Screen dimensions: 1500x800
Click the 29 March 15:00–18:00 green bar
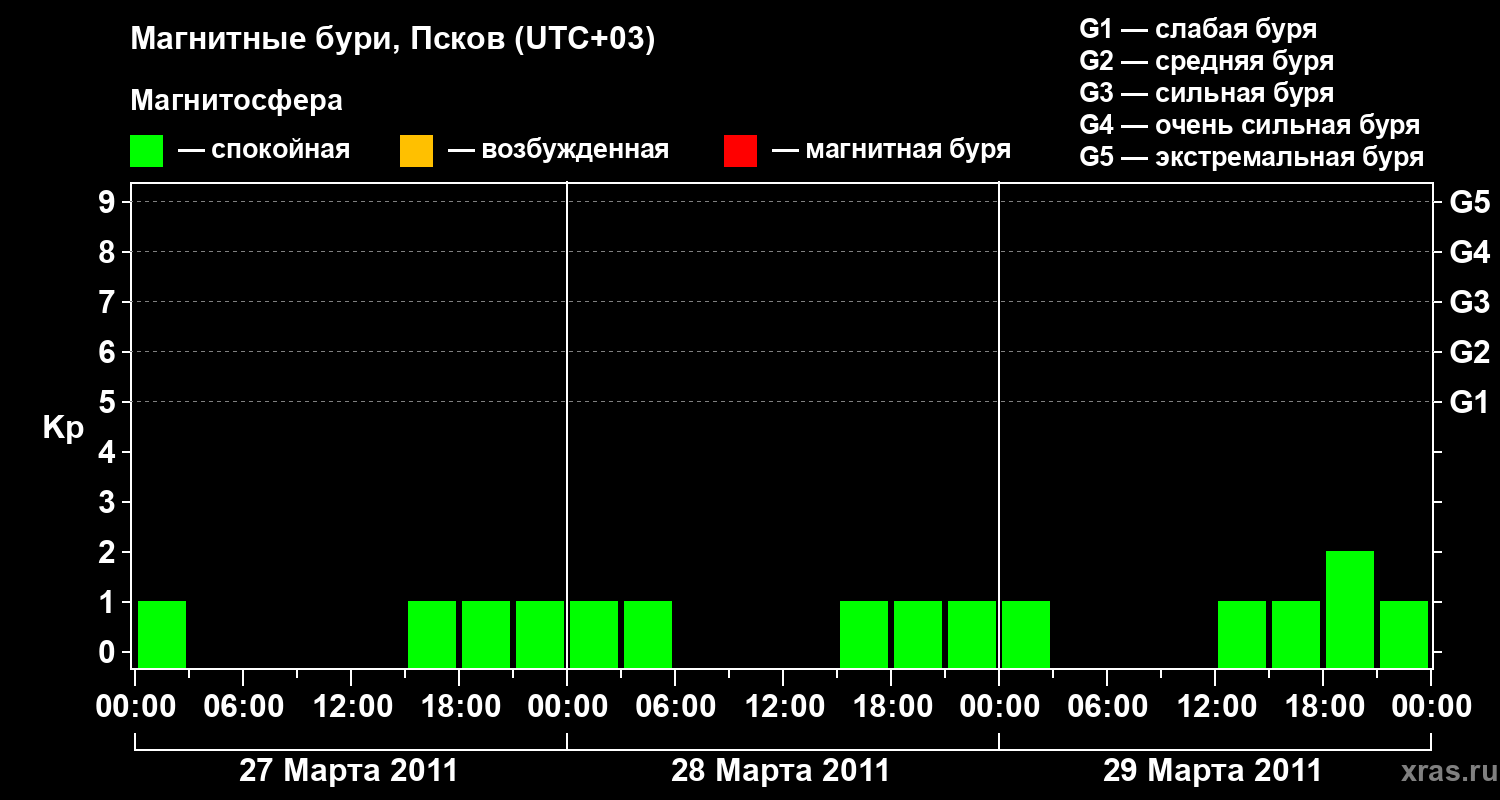click(x=1296, y=634)
